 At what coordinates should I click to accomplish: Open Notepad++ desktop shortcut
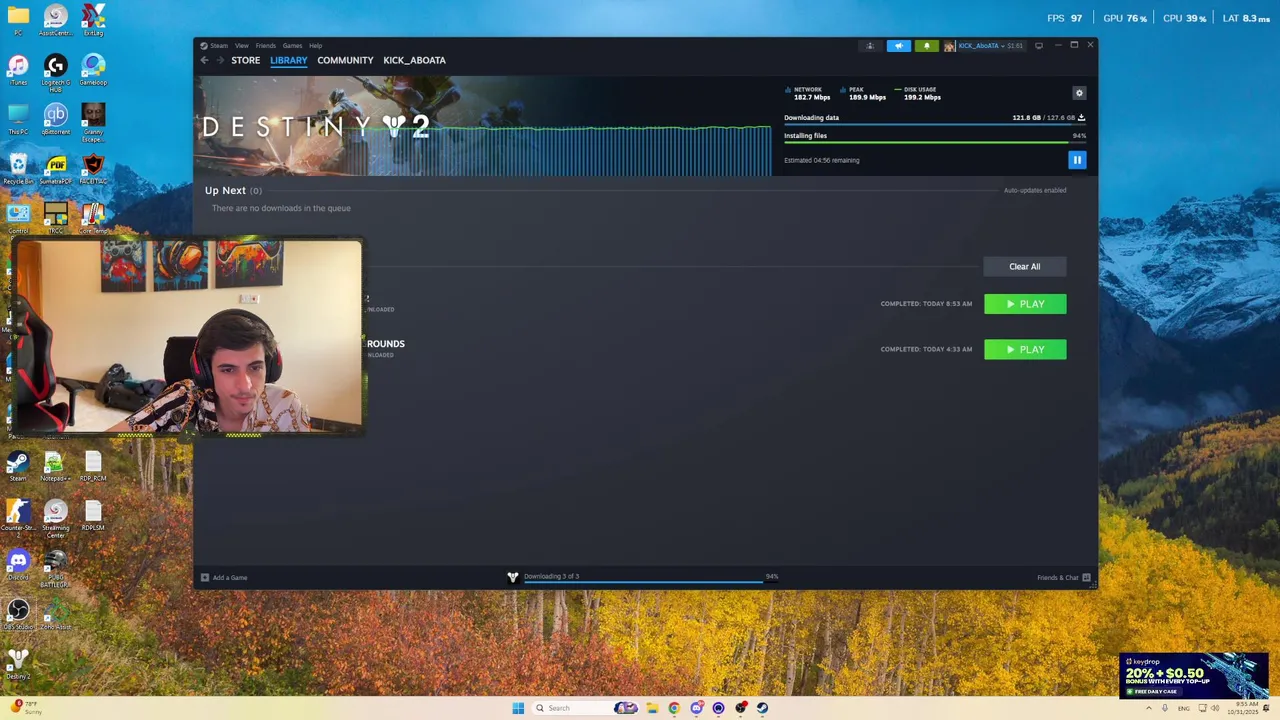[x=56, y=466]
